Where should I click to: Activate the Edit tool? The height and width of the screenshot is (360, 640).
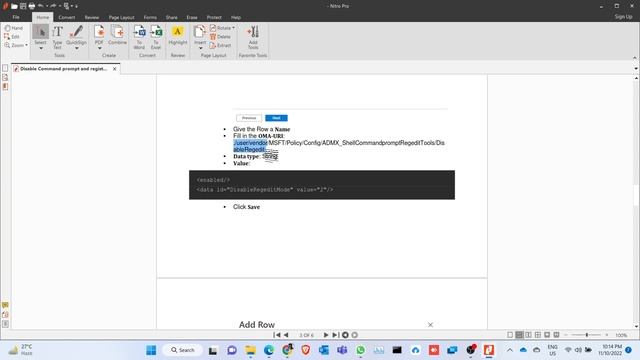[x=12, y=37]
